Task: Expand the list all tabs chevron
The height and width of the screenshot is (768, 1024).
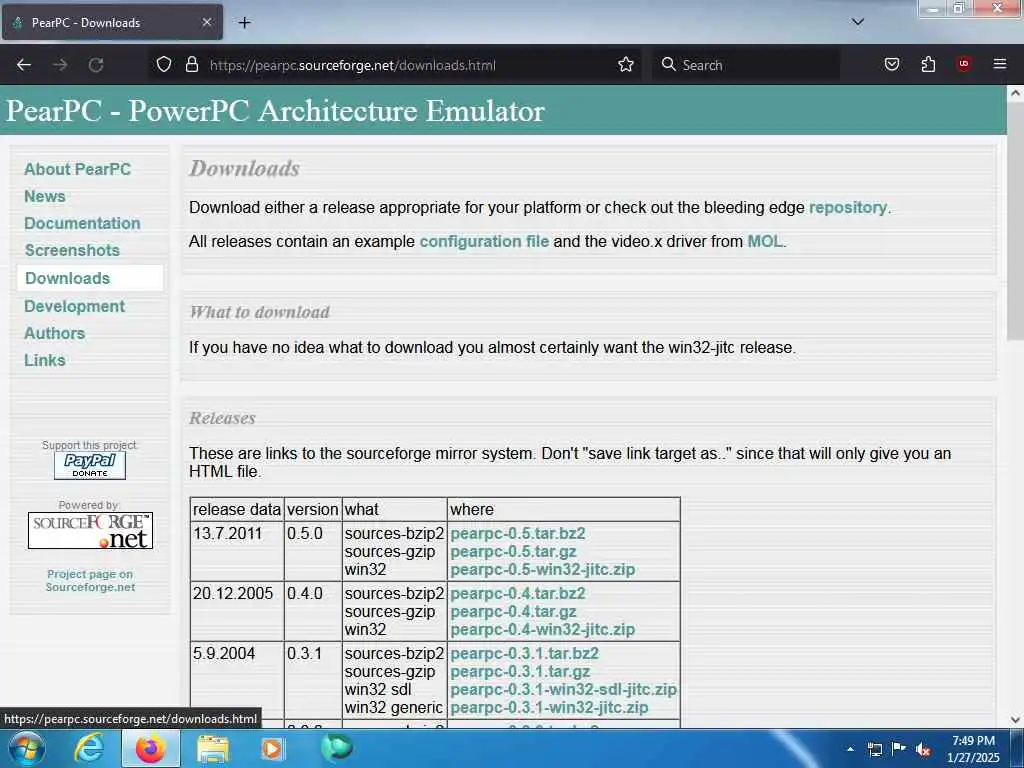Action: pyautogui.click(x=857, y=22)
